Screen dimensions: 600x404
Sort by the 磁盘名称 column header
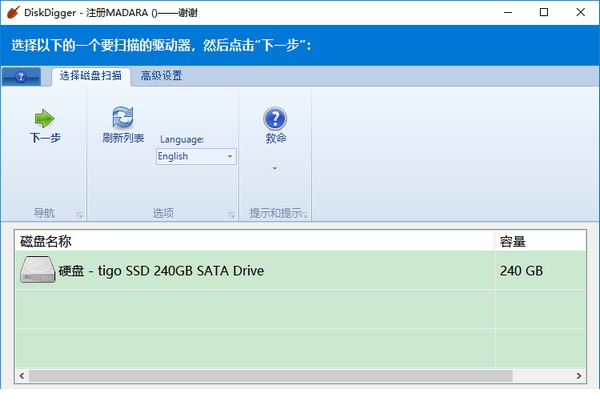coord(255,241)
